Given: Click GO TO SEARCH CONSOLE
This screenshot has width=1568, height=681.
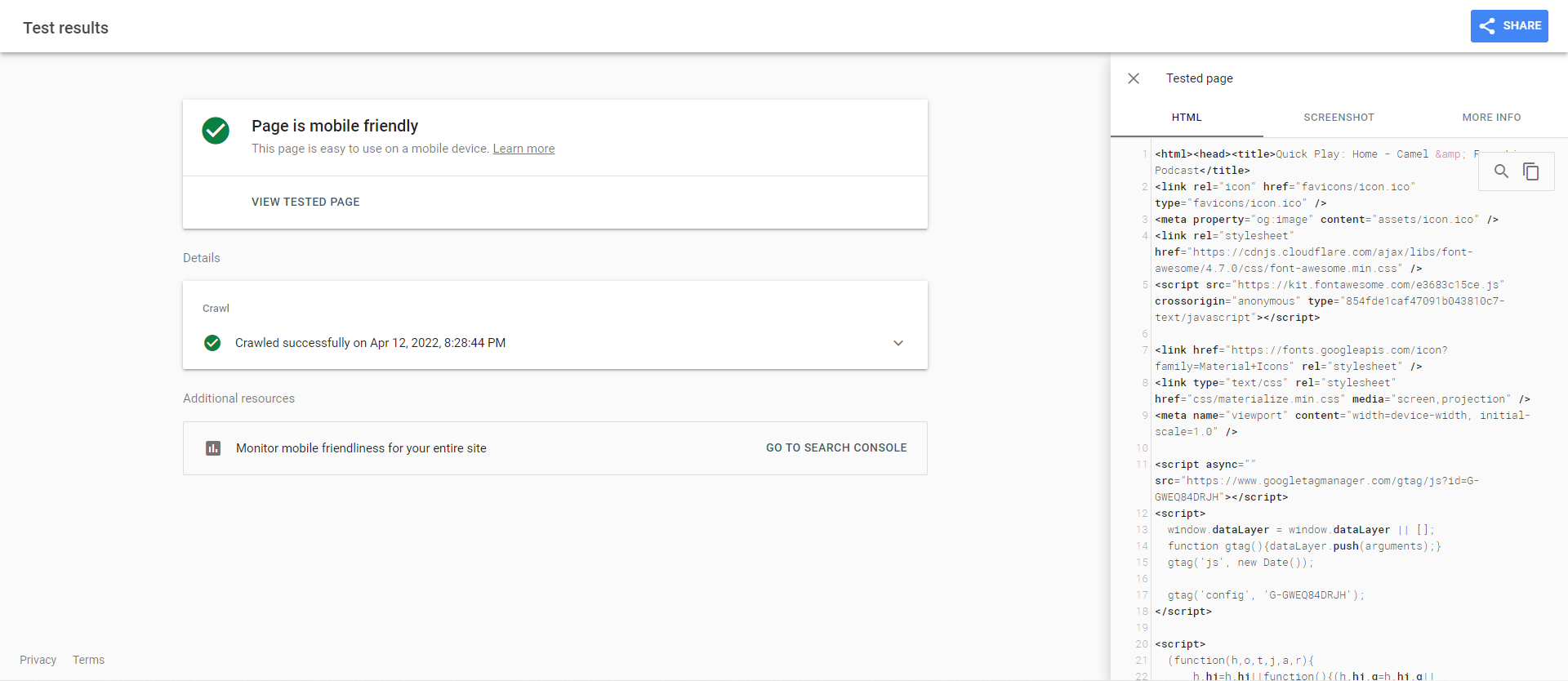Looking at the screenshot, I should pos(836,448).
